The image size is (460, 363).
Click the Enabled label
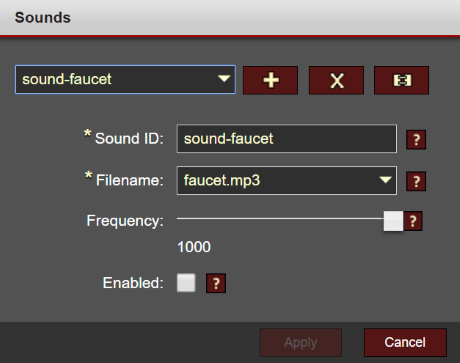tap(133, 283)
